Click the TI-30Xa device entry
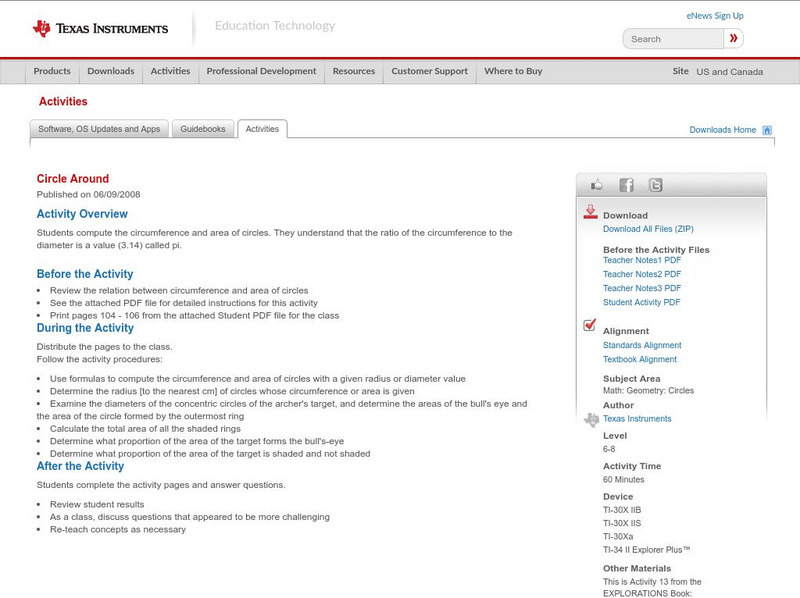Viewport: 800px width, 598px height. click(618, 537)
